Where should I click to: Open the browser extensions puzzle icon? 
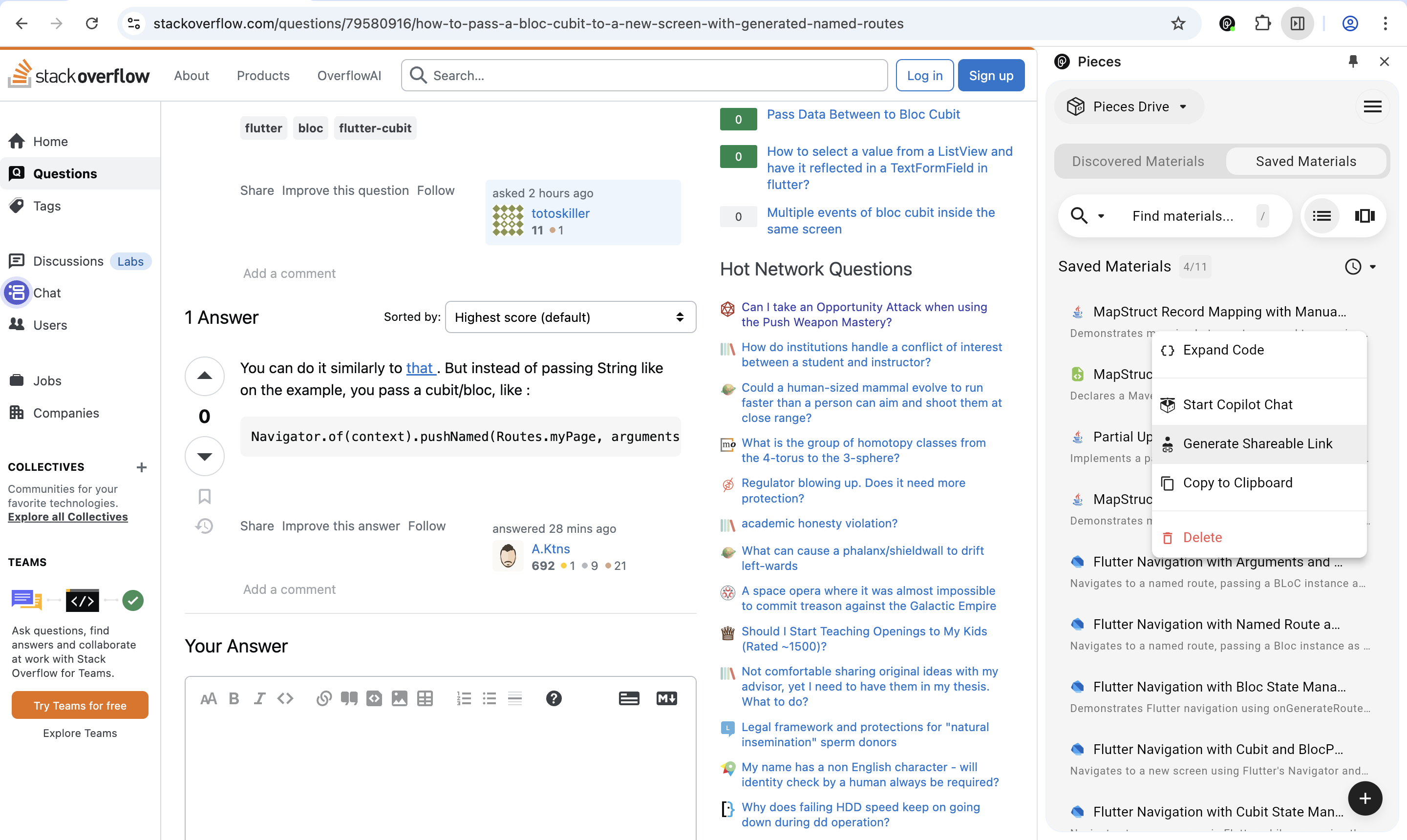click(1262, 23)
